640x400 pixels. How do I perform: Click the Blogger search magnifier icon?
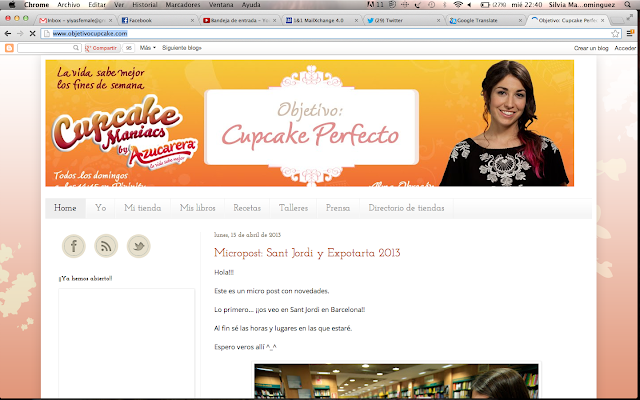(x=76, y=48)
